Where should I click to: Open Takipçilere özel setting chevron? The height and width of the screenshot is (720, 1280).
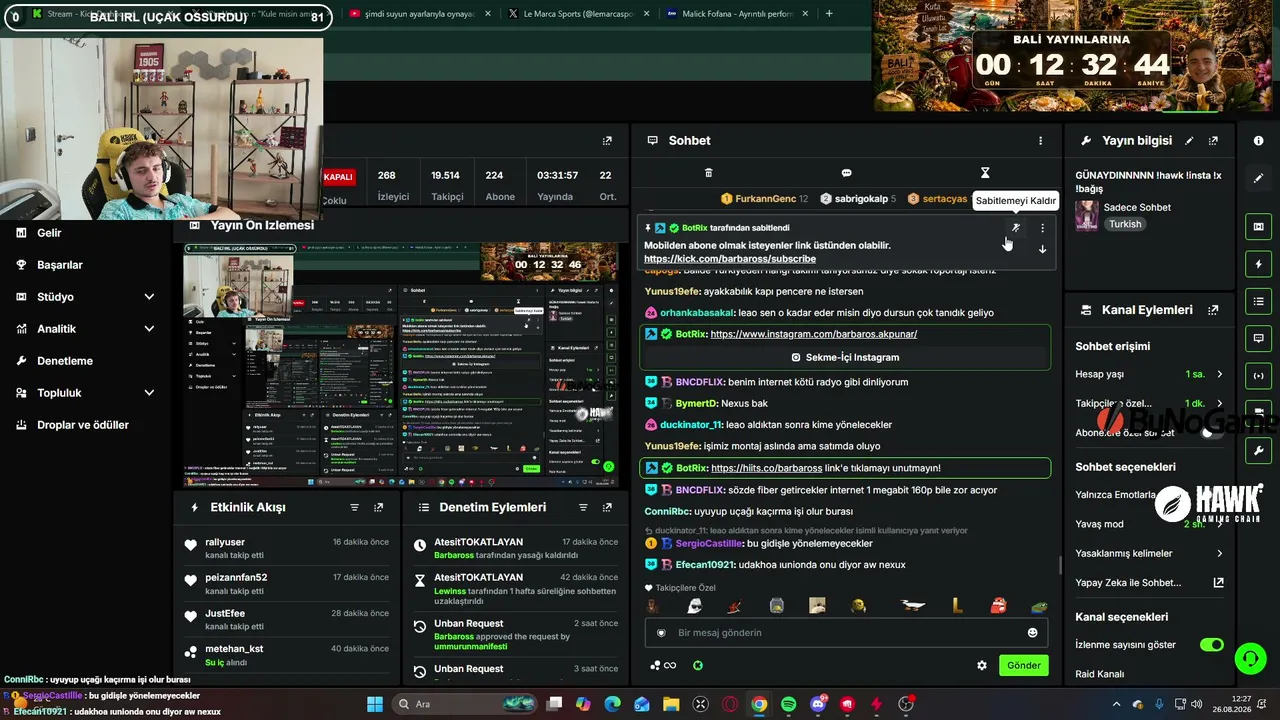[x=1219, y=403]
